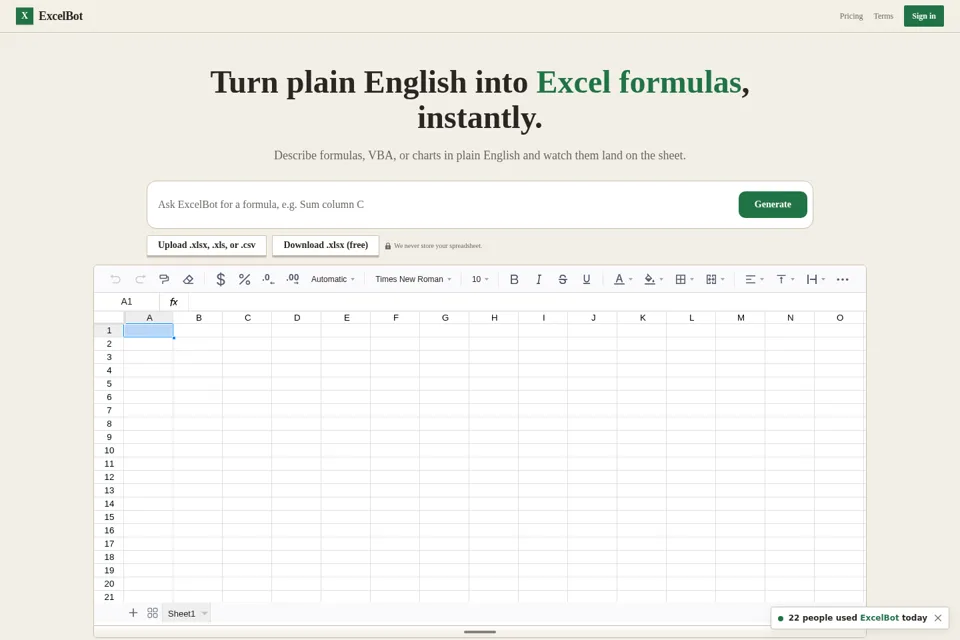Click the undo arrow icon
This screenshot has width=960, height=640.
coord(115,279)
